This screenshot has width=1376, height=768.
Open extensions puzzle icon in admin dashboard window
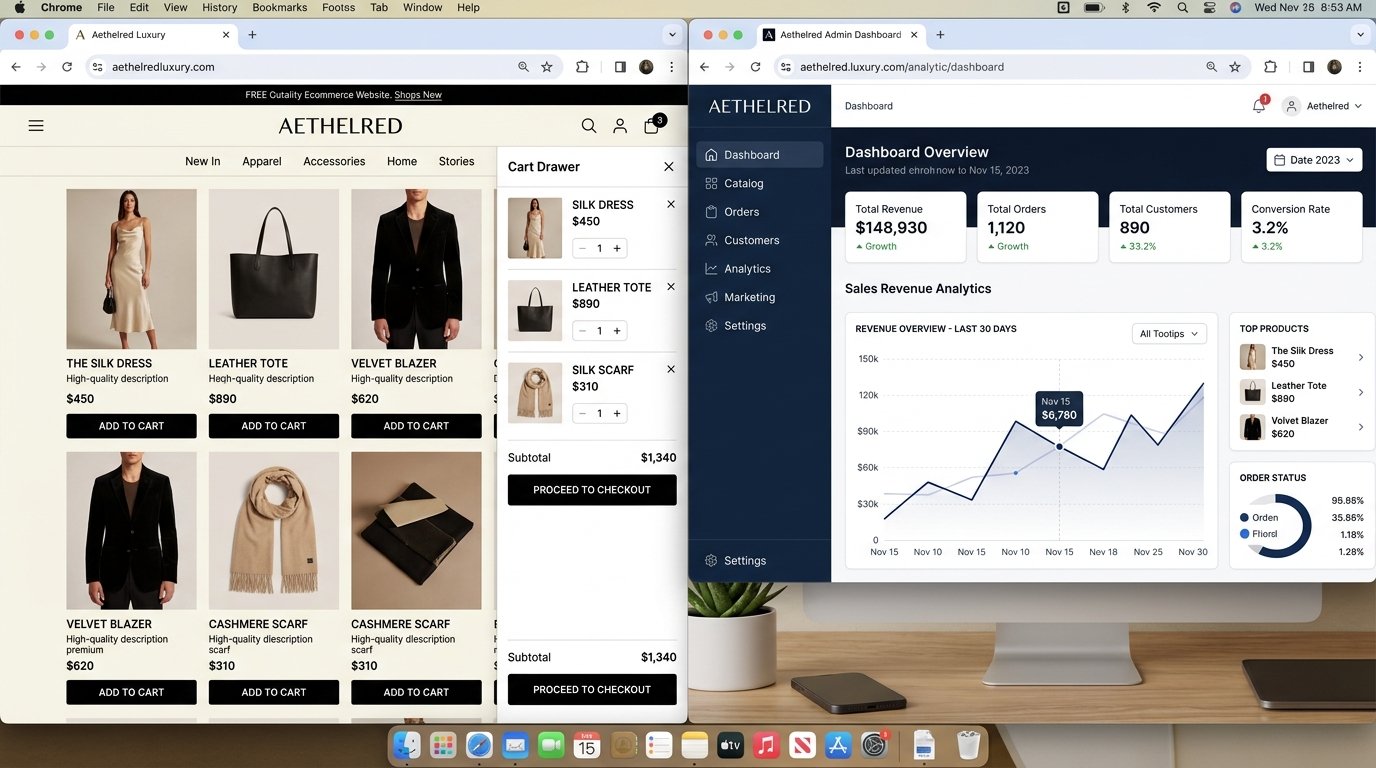point(1270,67)
